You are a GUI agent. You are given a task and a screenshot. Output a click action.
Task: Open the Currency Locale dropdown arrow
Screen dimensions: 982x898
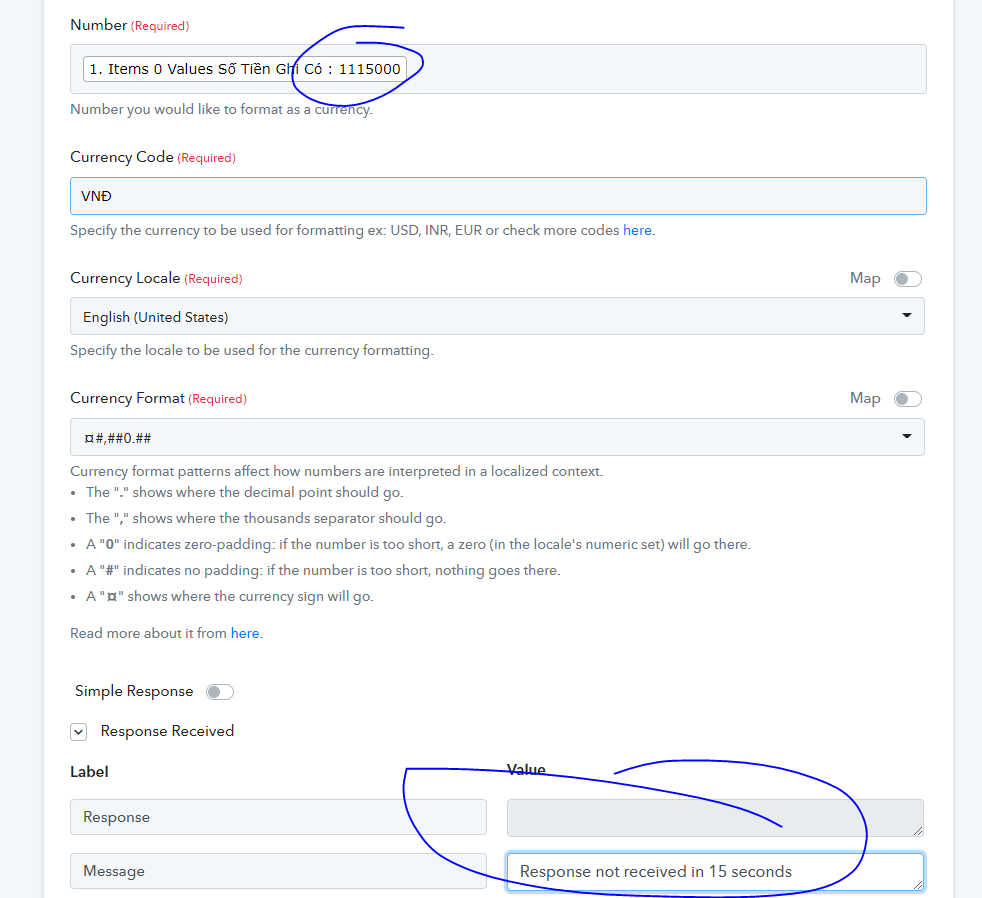pos(906,315)
